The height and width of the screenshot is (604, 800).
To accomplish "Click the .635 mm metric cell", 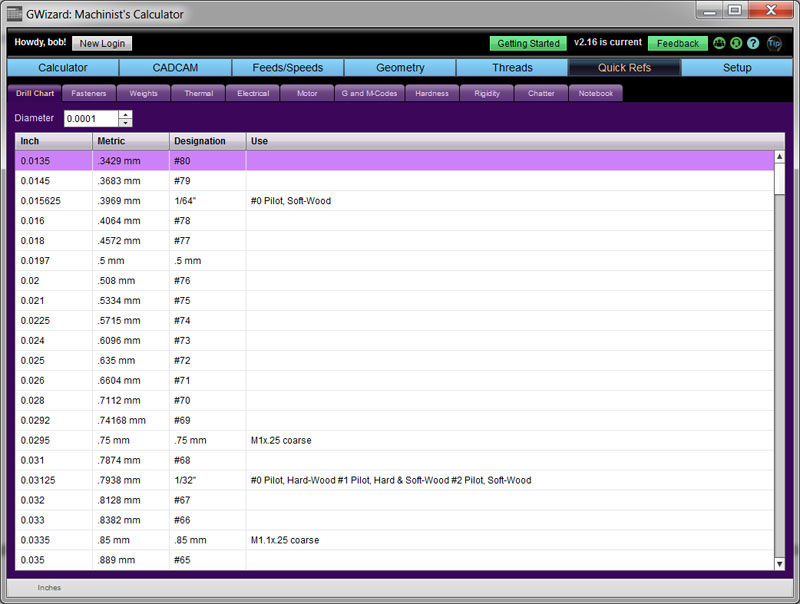I will [131, 360].
